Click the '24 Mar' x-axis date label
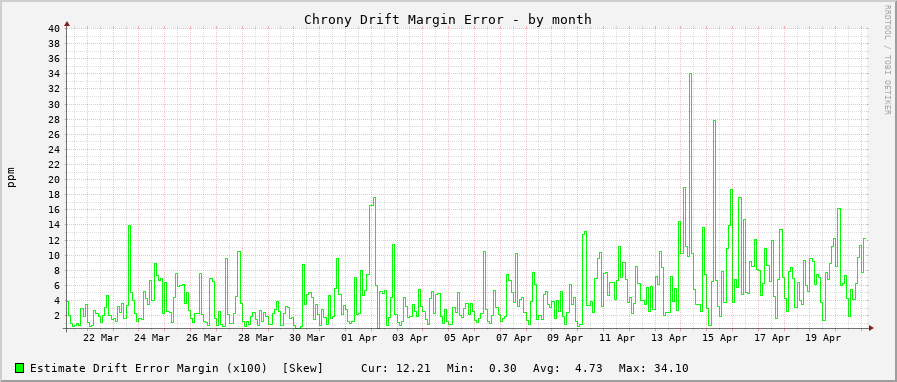The width and height of the screenshot is (897, 382). [152, 338]
